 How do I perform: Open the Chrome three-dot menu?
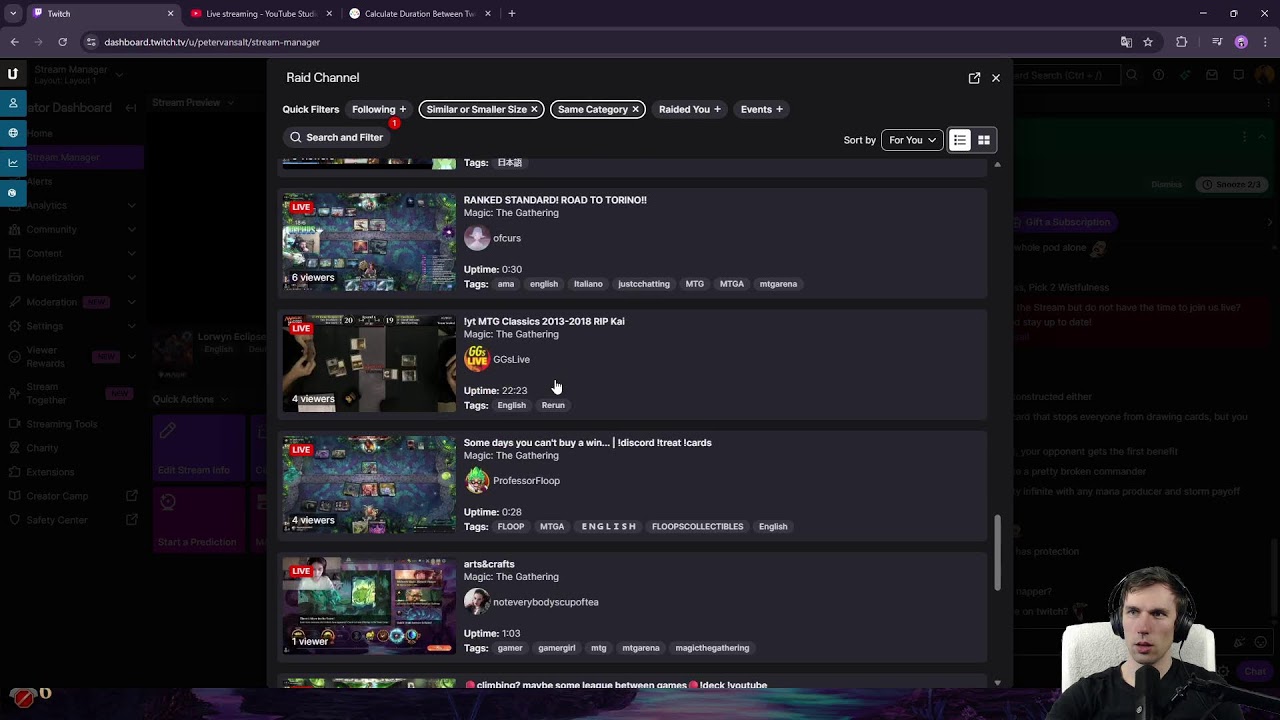tap(1265, 42)
